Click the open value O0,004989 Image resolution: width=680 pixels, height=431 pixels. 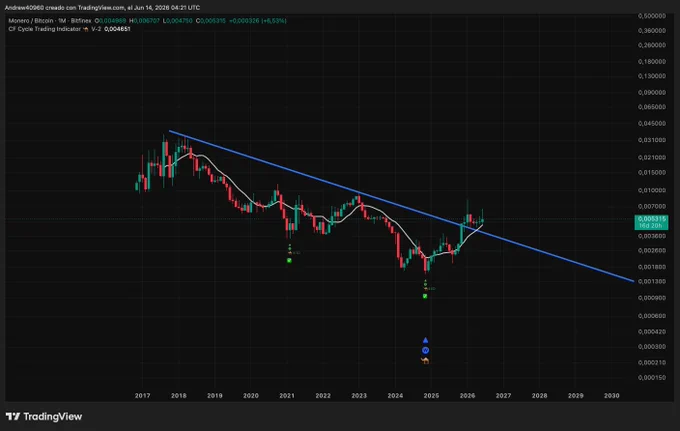tap(111, 21)
